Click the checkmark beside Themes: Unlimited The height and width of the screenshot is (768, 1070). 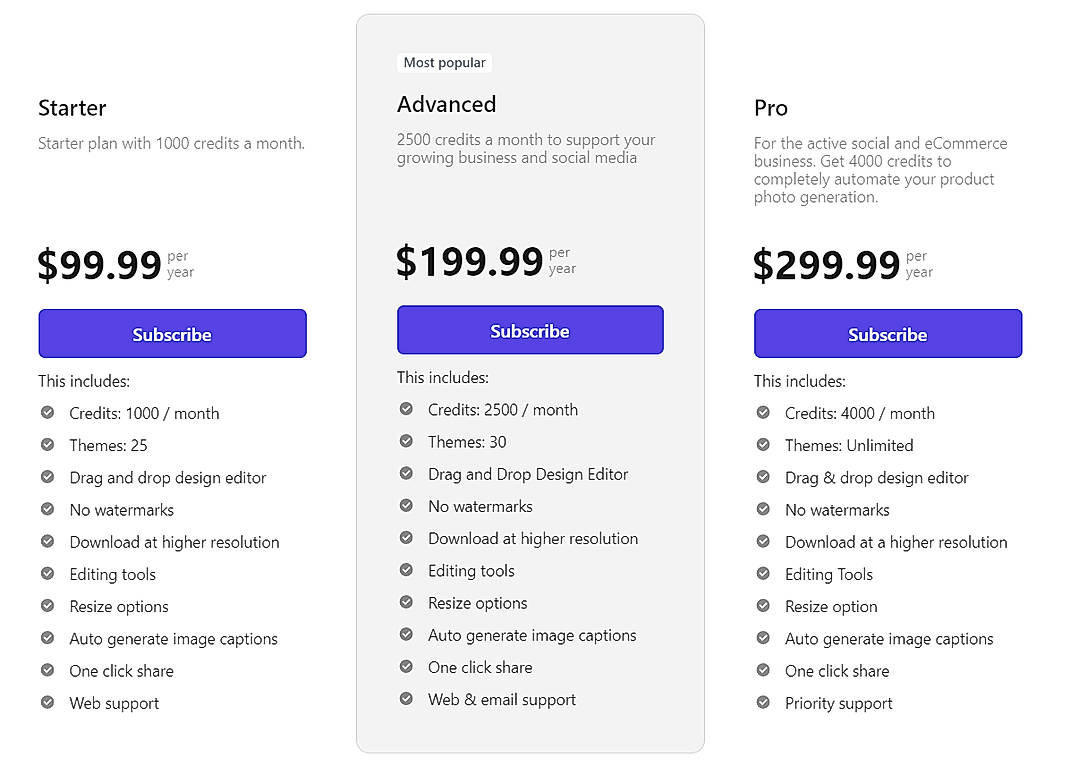[x=763, y=445]
